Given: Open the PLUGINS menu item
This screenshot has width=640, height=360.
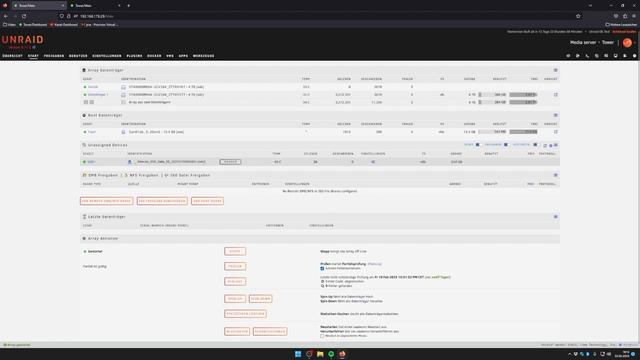Looking at the screenshot, I should (134, 56).
